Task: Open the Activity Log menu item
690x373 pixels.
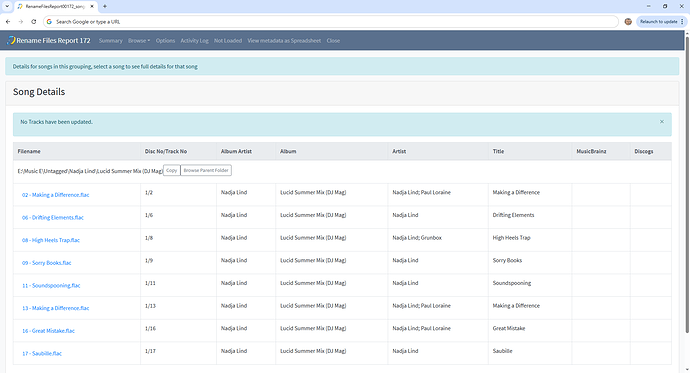Action: [x=195, y=40]
